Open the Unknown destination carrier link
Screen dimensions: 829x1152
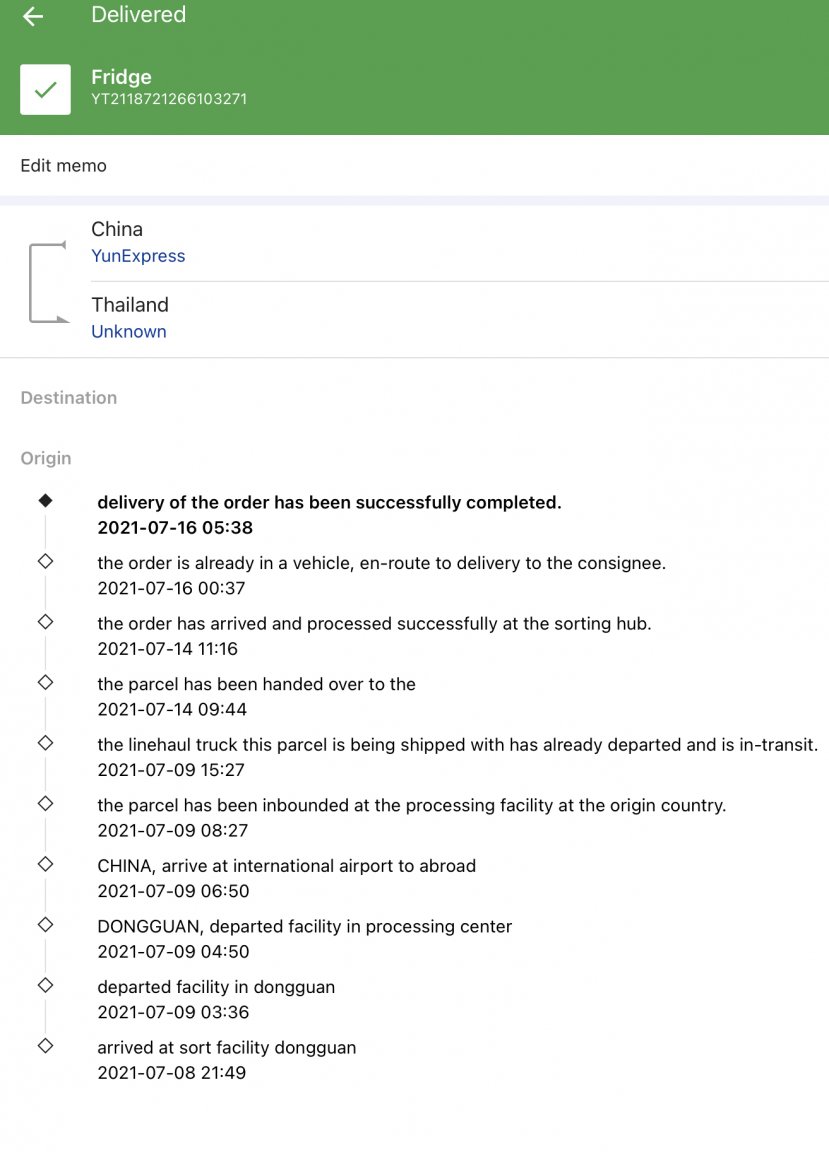tap(128, 332)
